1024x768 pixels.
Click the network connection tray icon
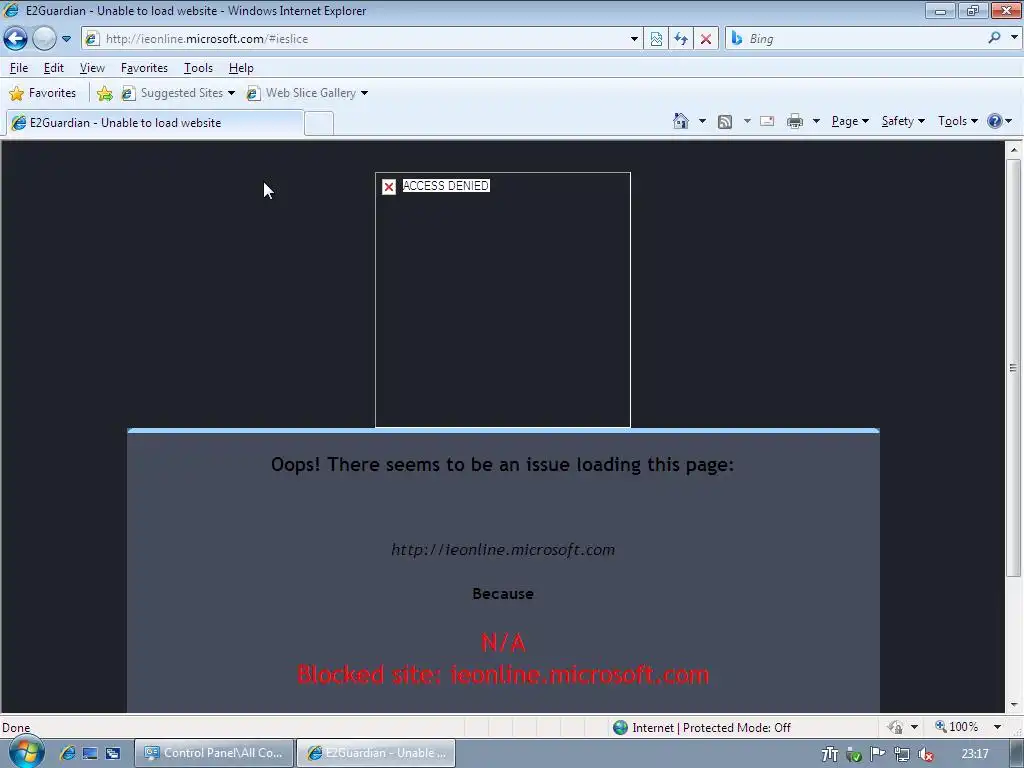tap(902, 754)
